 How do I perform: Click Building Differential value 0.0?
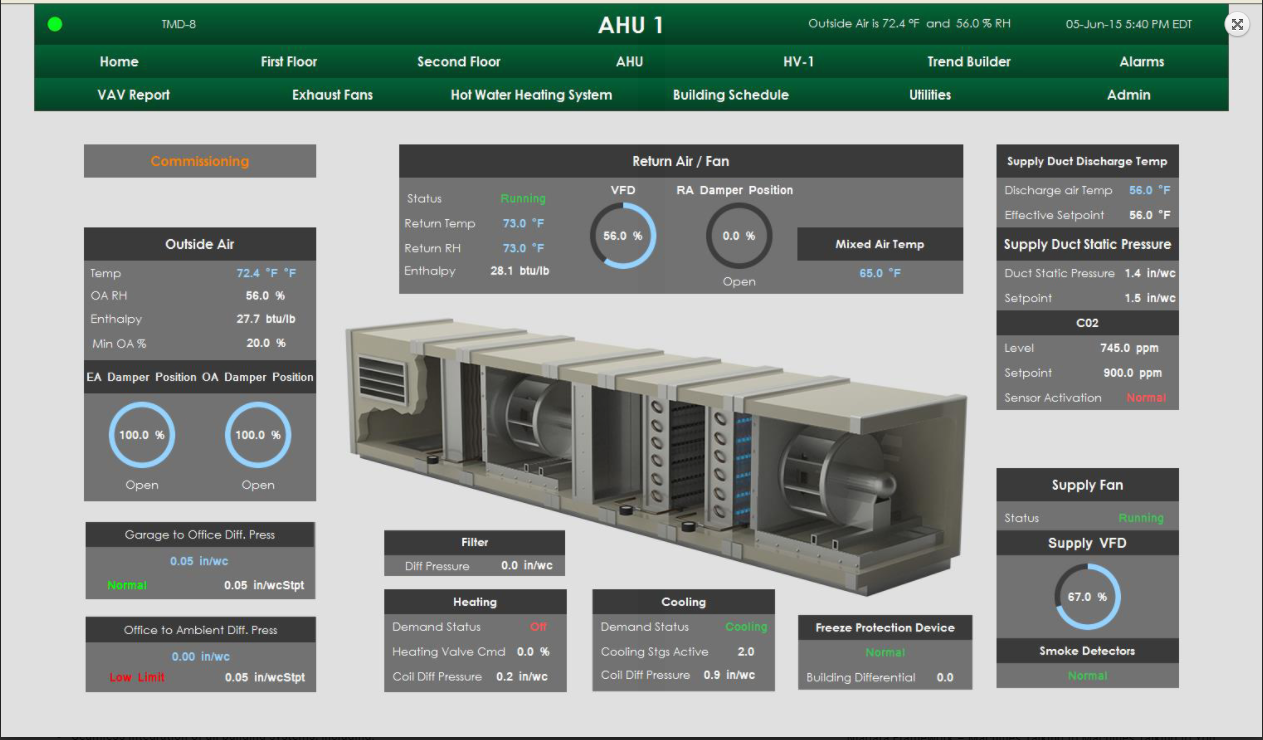(945, 678)
